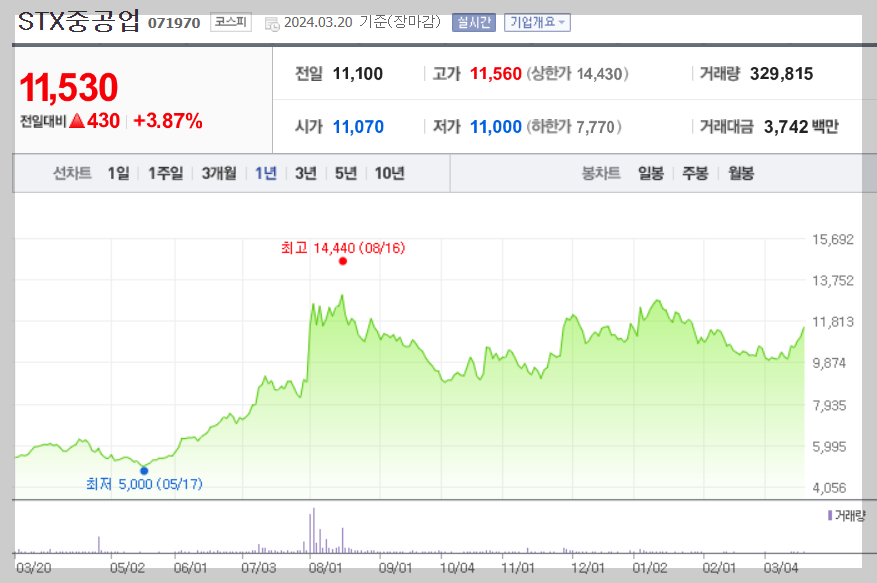Select the 1년 line chart tab
Viewport: 877px width, 583px height.
[x=266, y=173]
